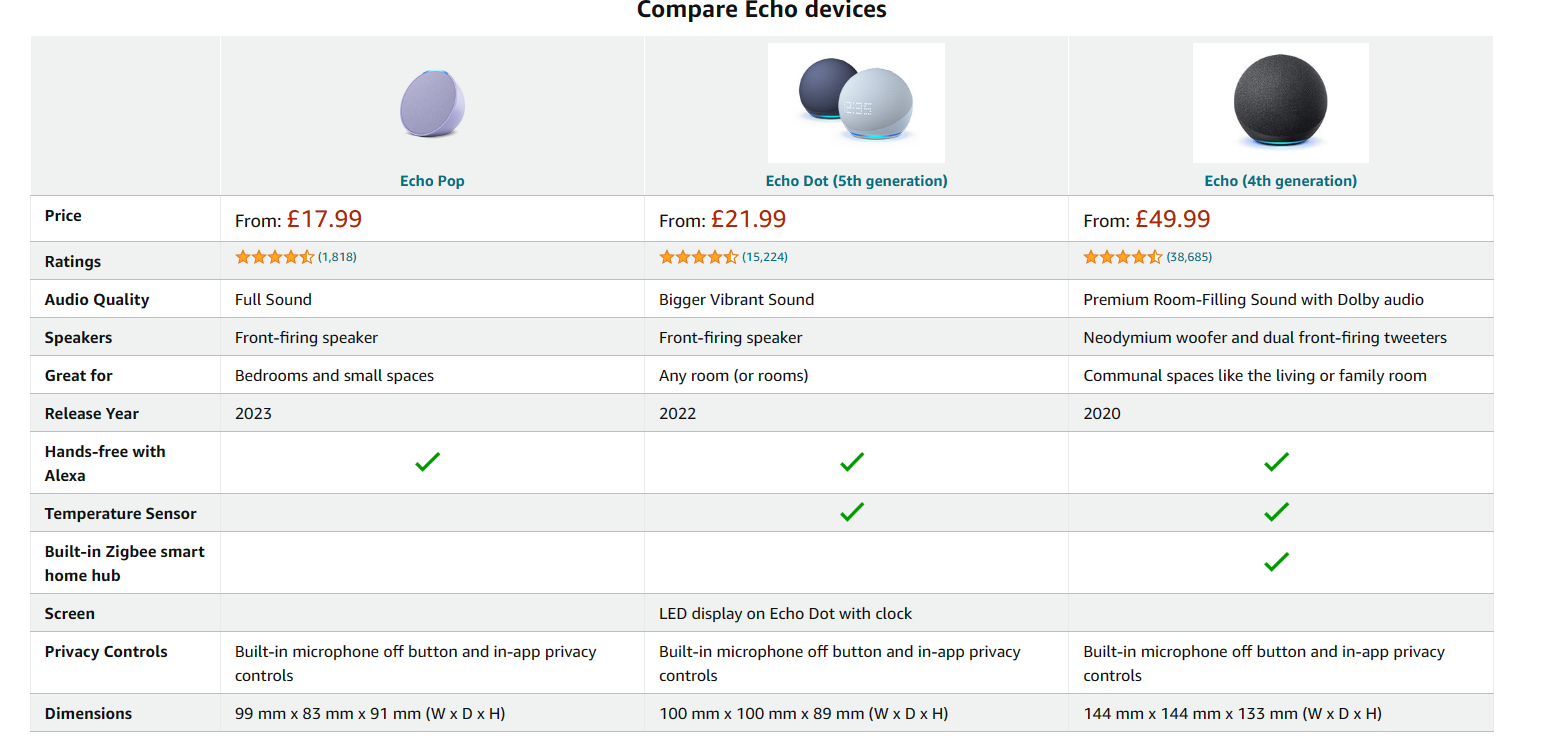Click the Echo Pop £17.99 price
This screenshot has height=745, width=1543.
pos(324,219)
